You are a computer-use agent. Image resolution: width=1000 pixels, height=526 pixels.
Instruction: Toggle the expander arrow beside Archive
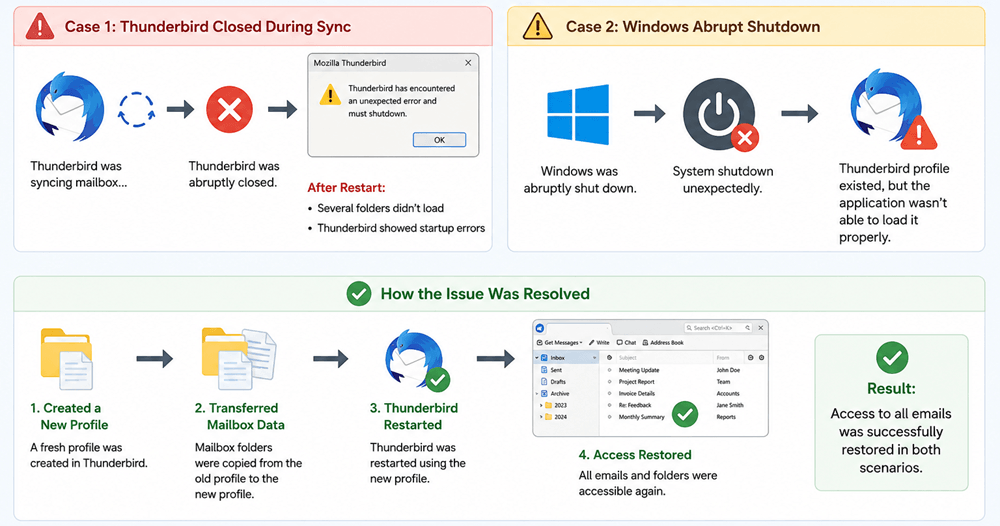coord(537,393)
